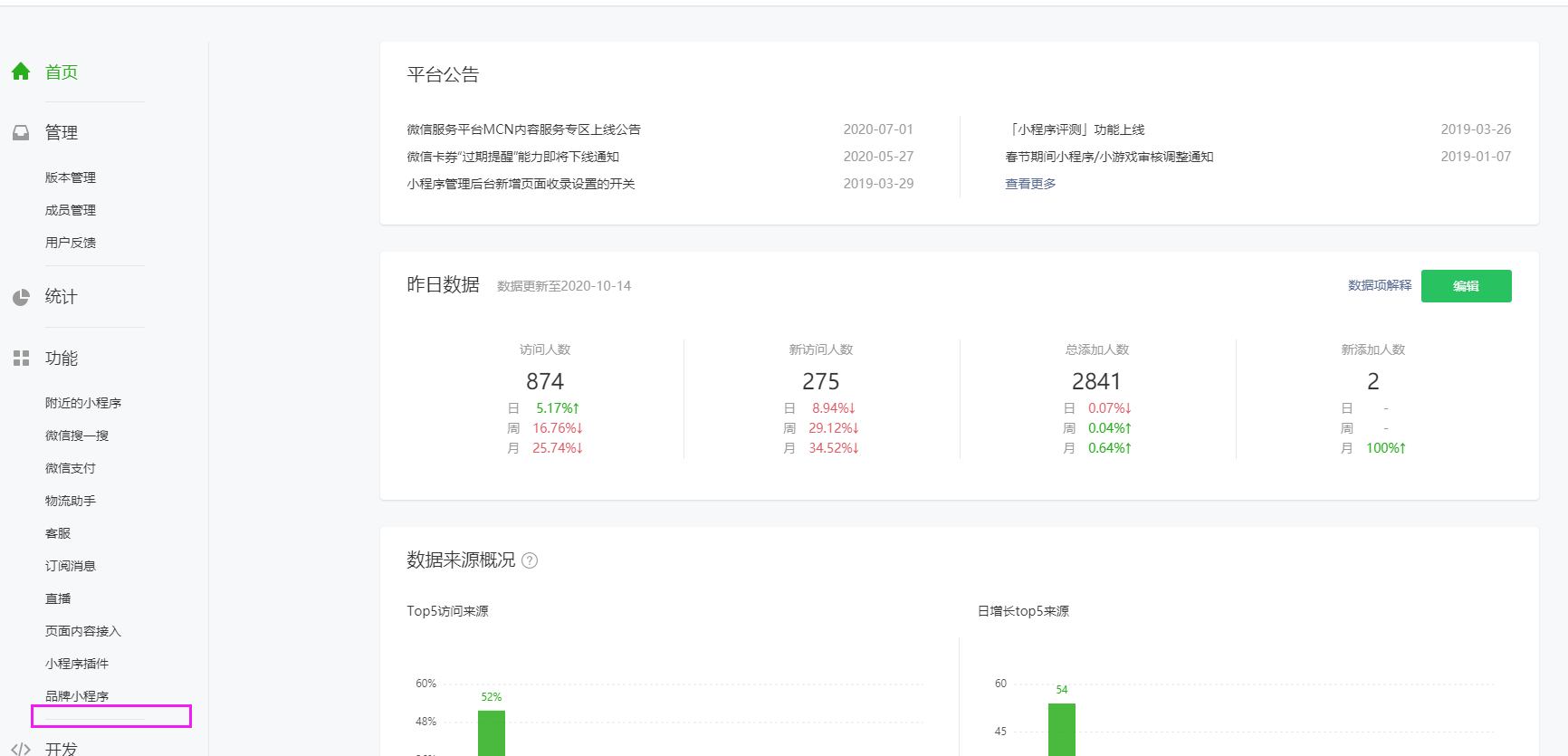Go to 订阅消息 page
1568x756 pixels.
(x=71, y=566)
